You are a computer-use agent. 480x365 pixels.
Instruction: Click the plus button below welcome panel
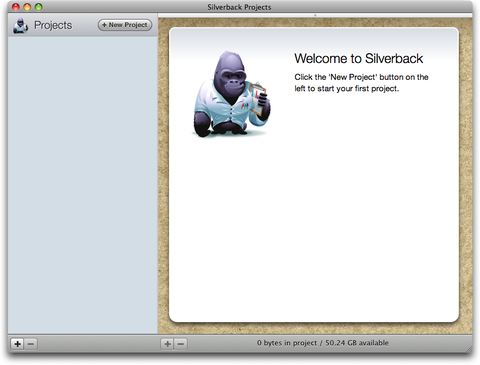tap(167, 343)
